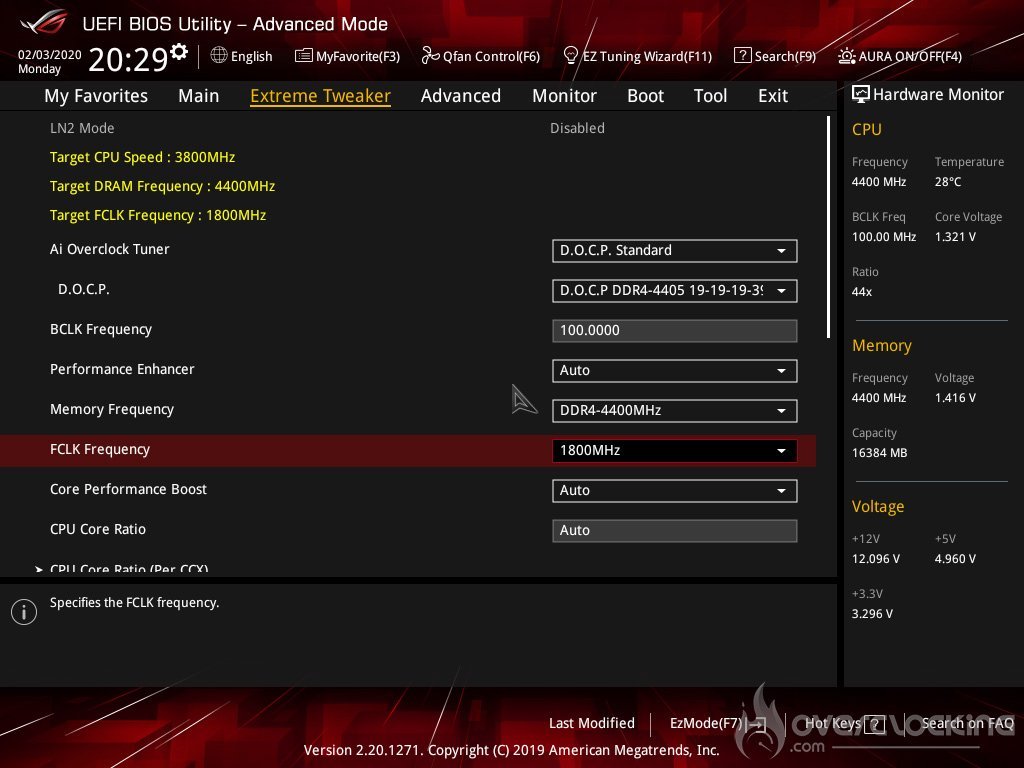Click the 20:29 clock time
Viewport: 1024px width, 768px height.
pyautogui.click(x=129, y=59)
